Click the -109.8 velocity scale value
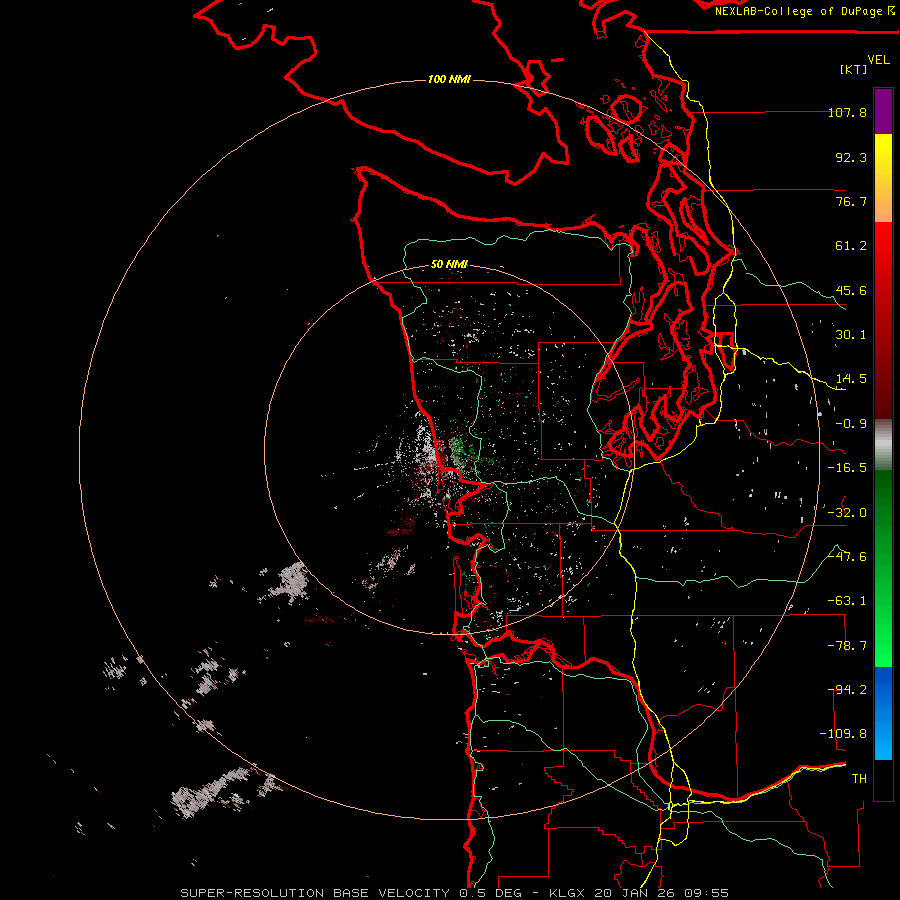The height and width of the screenshot is (900, 900). [x=843, y=734]
